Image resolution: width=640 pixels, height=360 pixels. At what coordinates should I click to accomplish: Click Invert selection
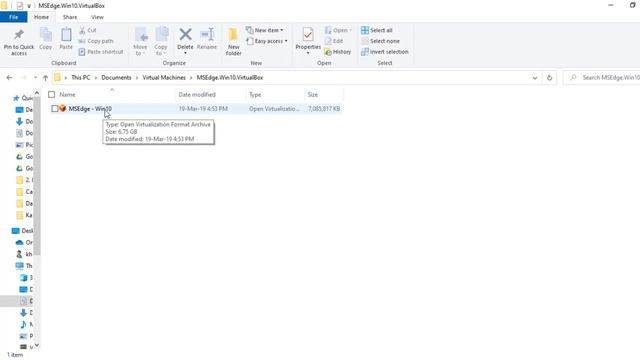click(385, 52)
